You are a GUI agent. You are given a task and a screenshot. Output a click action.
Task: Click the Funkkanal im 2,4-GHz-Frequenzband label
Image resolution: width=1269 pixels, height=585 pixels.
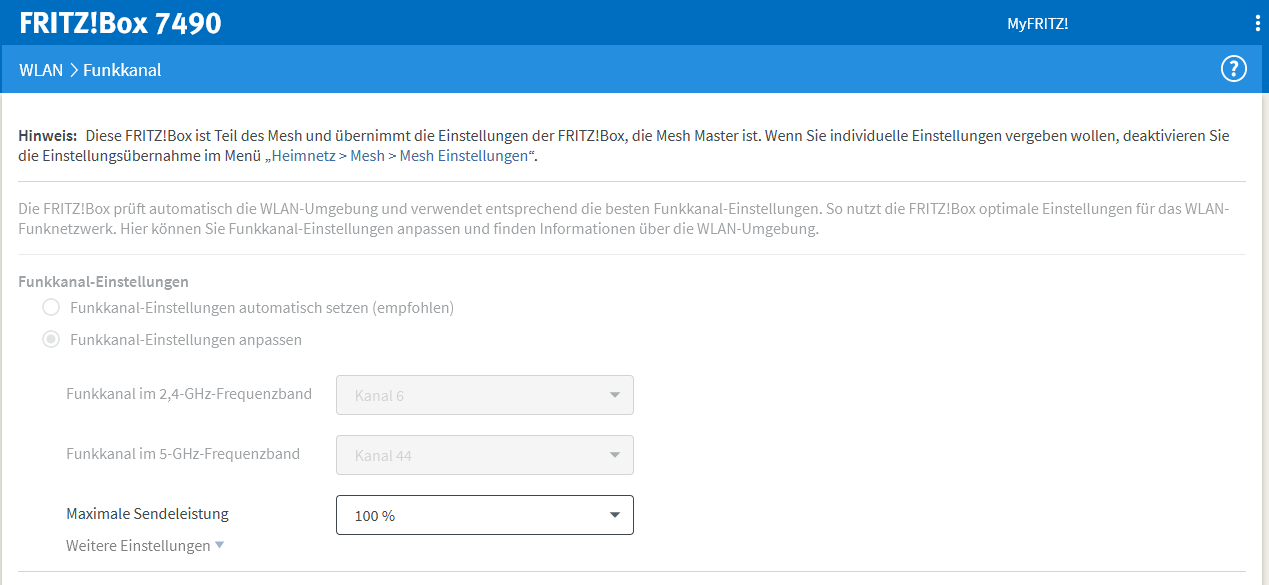[x=189, y=394]
